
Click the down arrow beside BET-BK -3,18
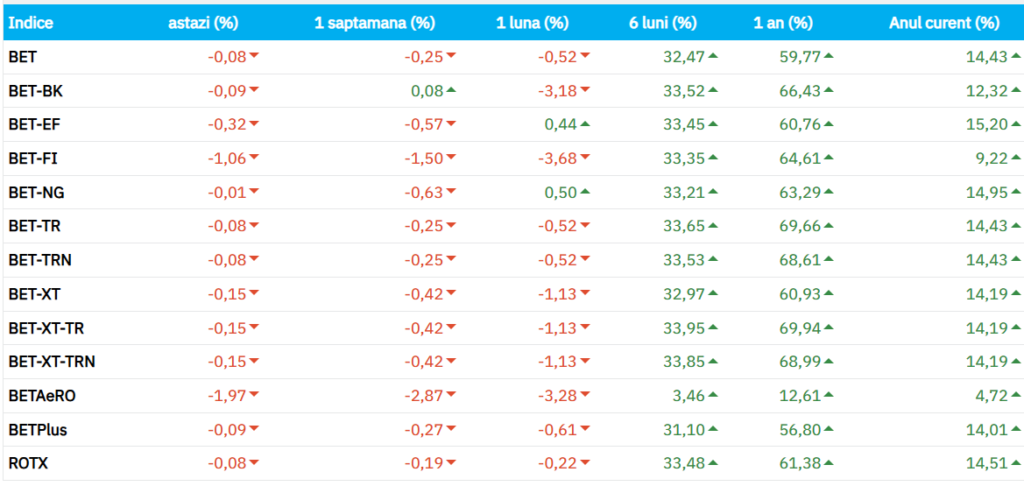click(x=585, y=90)
